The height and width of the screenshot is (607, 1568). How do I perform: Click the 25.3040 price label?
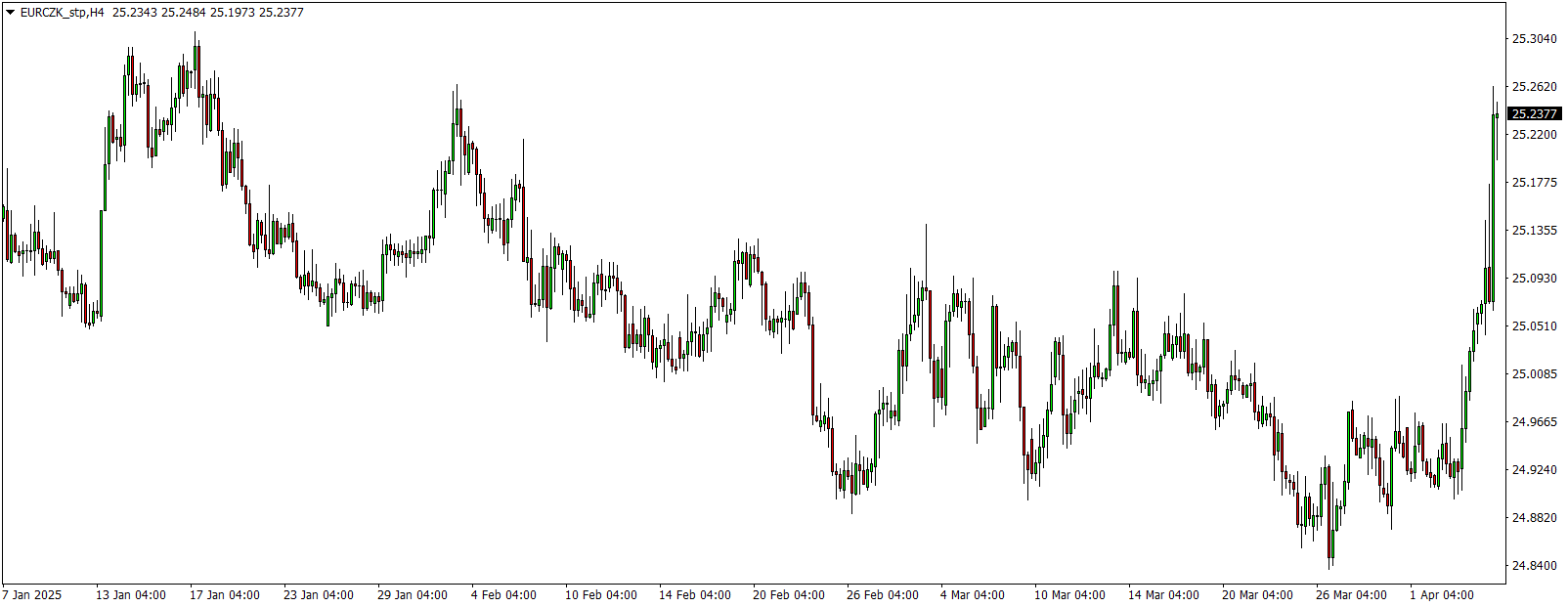(x=1534, y=39)
